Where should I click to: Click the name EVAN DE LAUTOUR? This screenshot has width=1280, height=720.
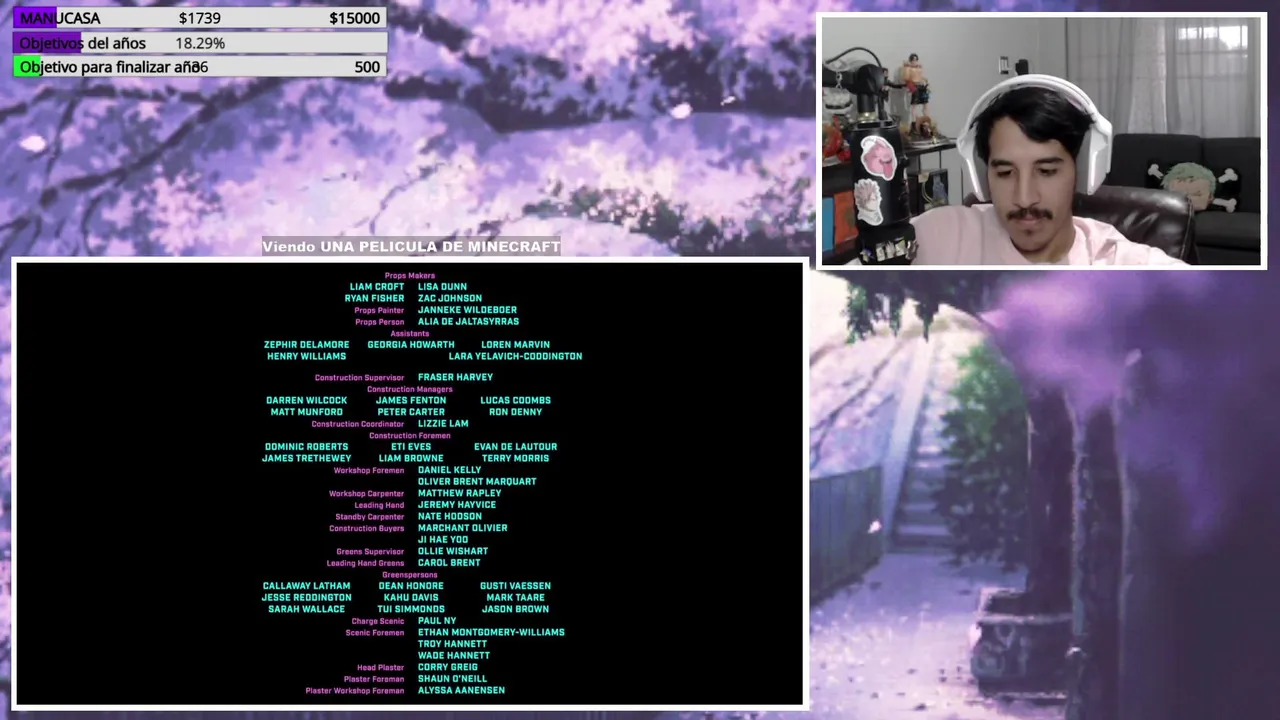tap(515, 447)
